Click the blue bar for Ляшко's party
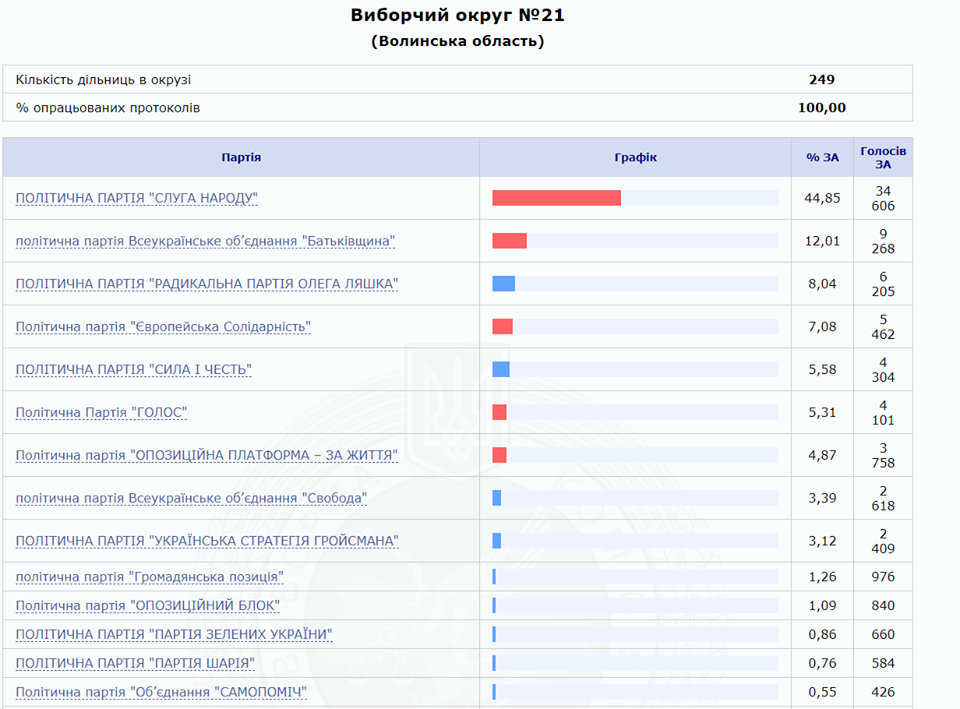960x709 pixels. point(503,284)
